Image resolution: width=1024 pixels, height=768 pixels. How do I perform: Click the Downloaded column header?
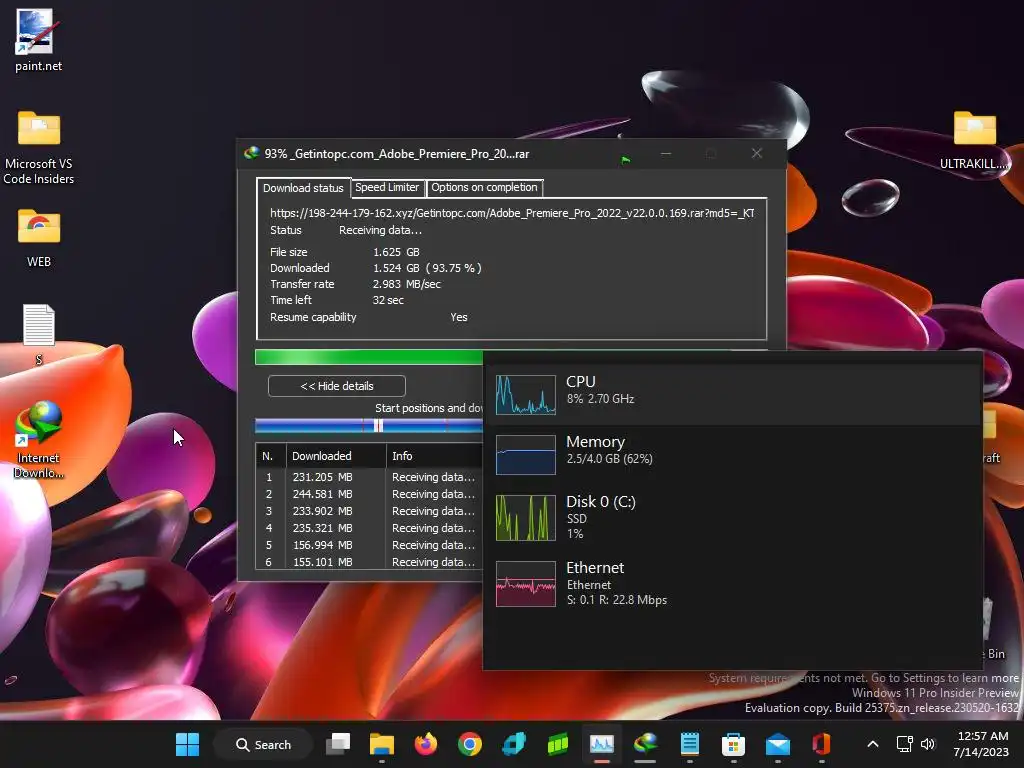point(336,456)
